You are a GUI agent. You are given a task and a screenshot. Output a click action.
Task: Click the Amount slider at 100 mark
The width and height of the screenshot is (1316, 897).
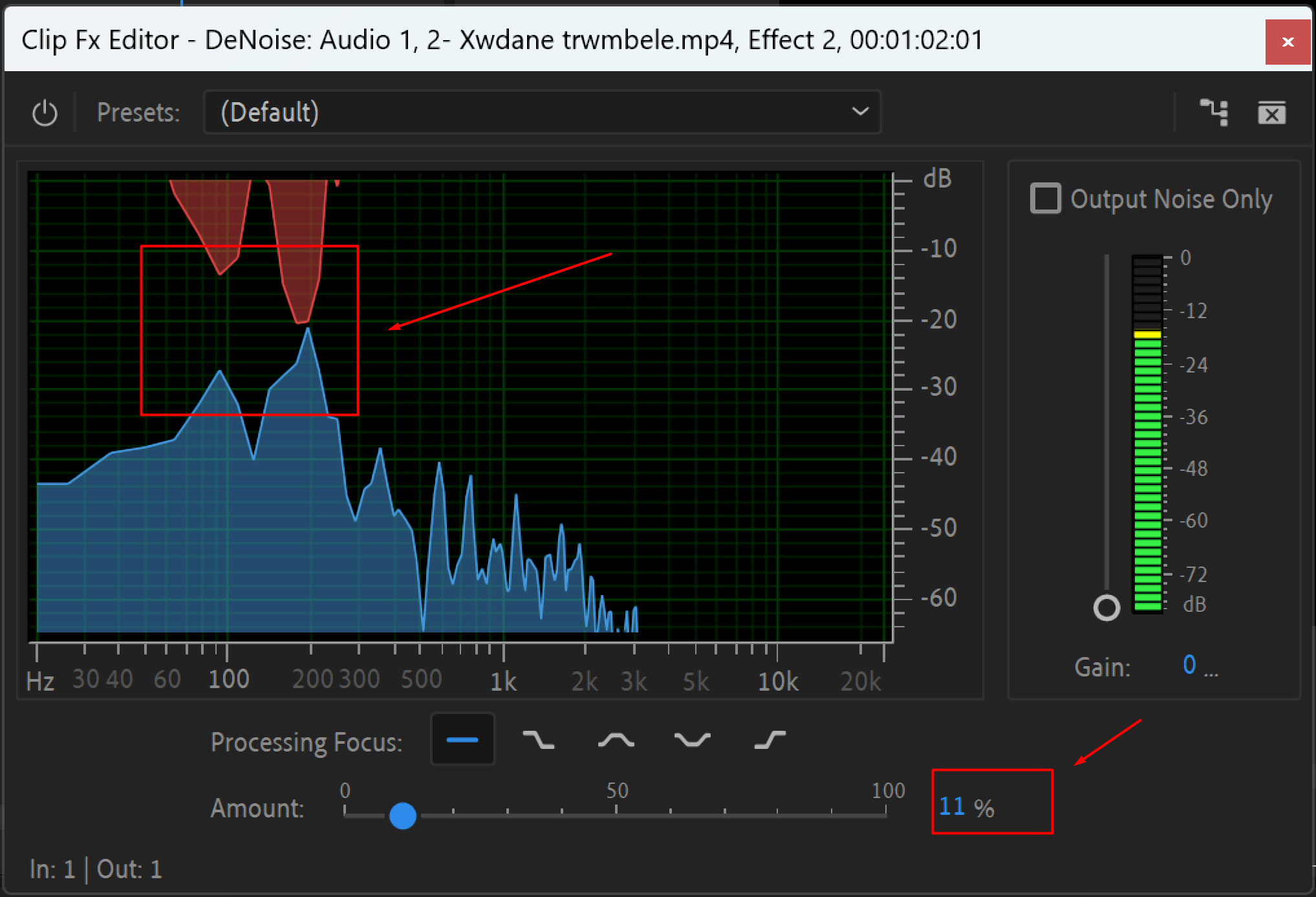pyautogui.click(x=886, y=816)
